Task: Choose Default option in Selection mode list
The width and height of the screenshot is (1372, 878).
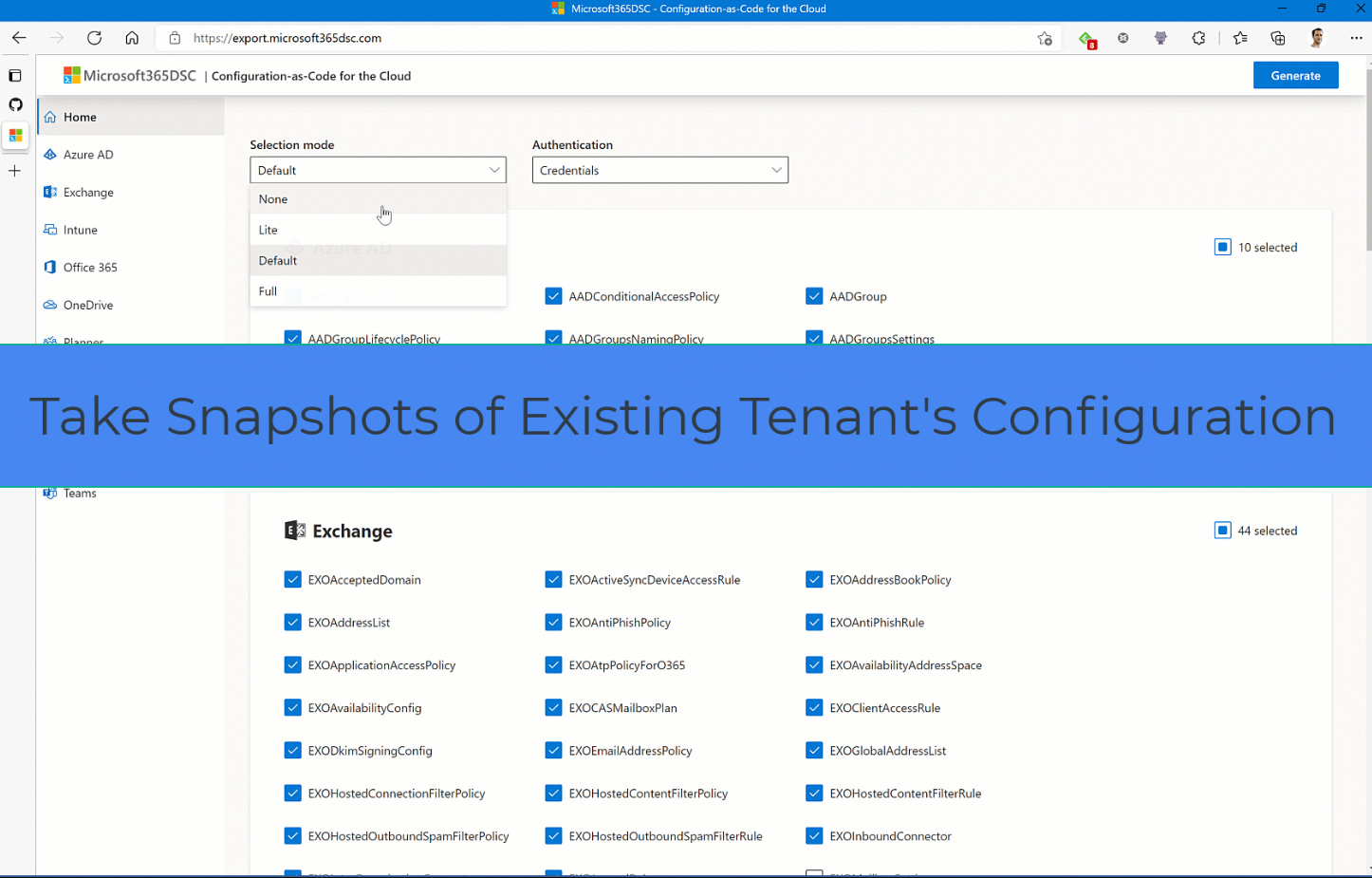Action: [x=378, y=260]
